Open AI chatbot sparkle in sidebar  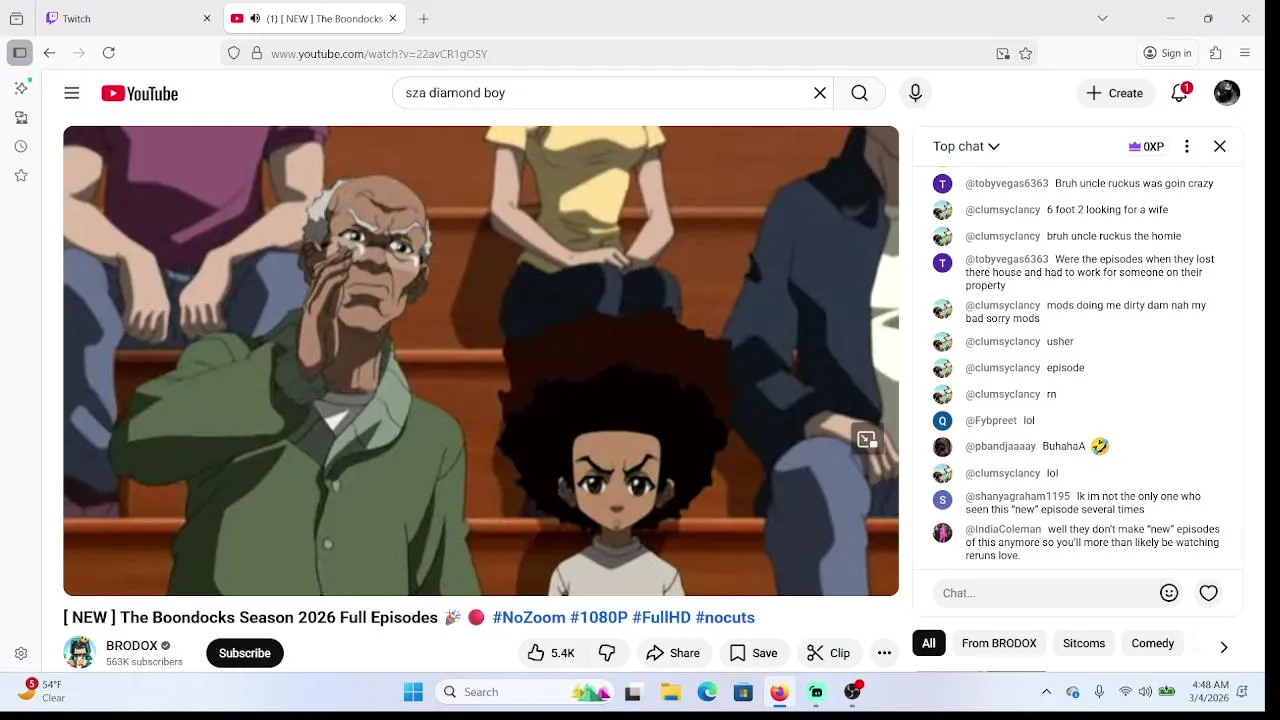click(x=21, y=88)
